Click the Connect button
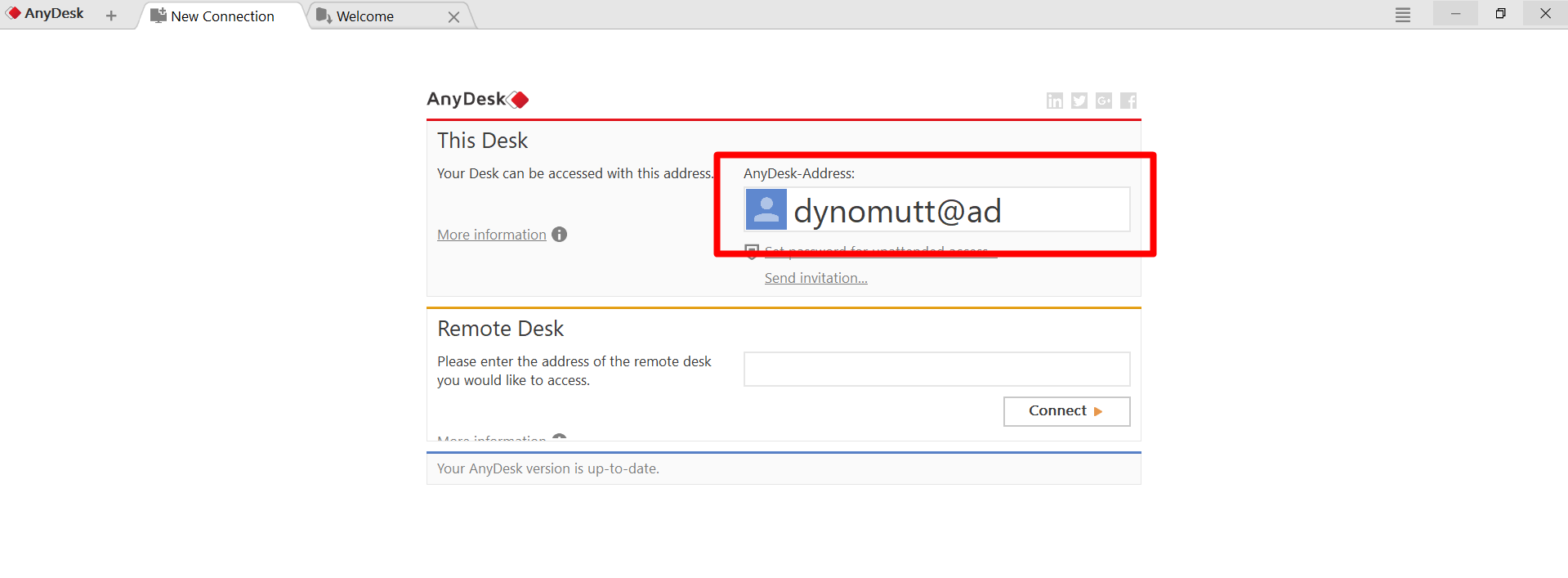The image size is (1568, 578). click(1066, 411)
